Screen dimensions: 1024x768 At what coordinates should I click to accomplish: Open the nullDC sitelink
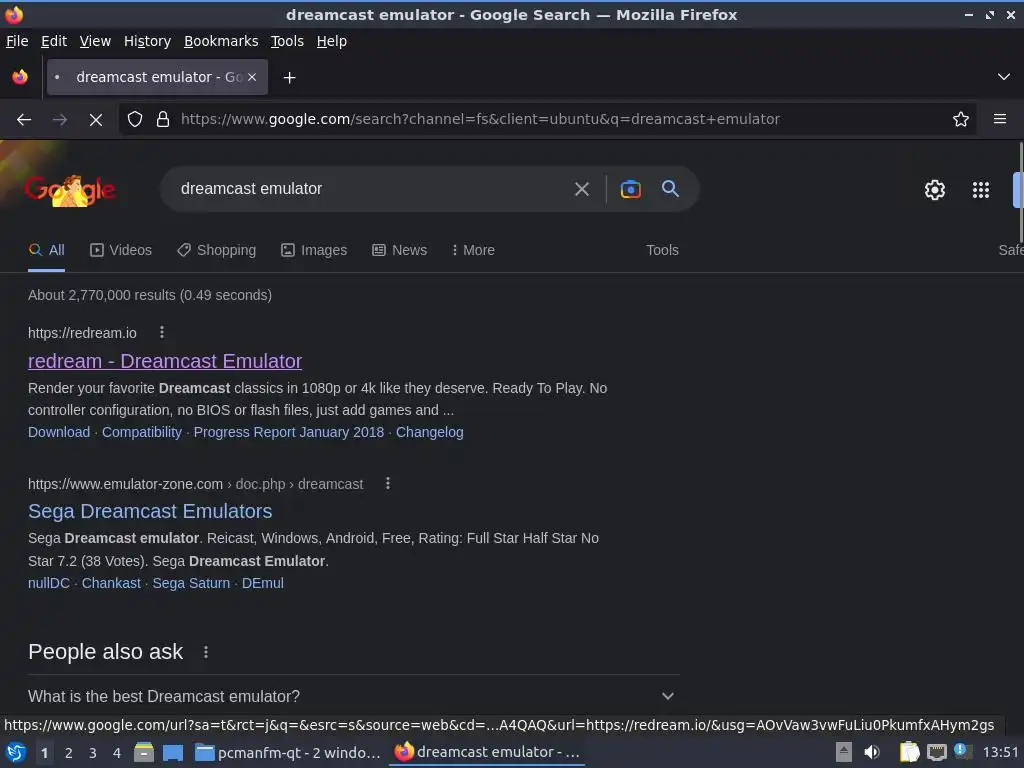tap(49, 583)
